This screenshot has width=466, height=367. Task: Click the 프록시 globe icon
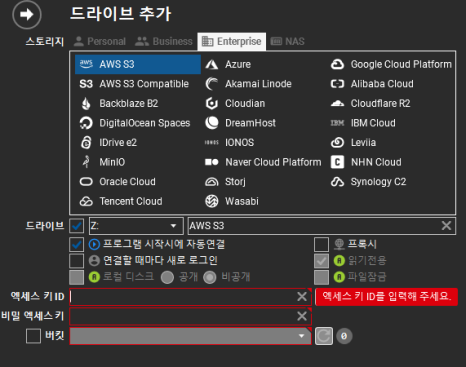(x=339, y=244)
